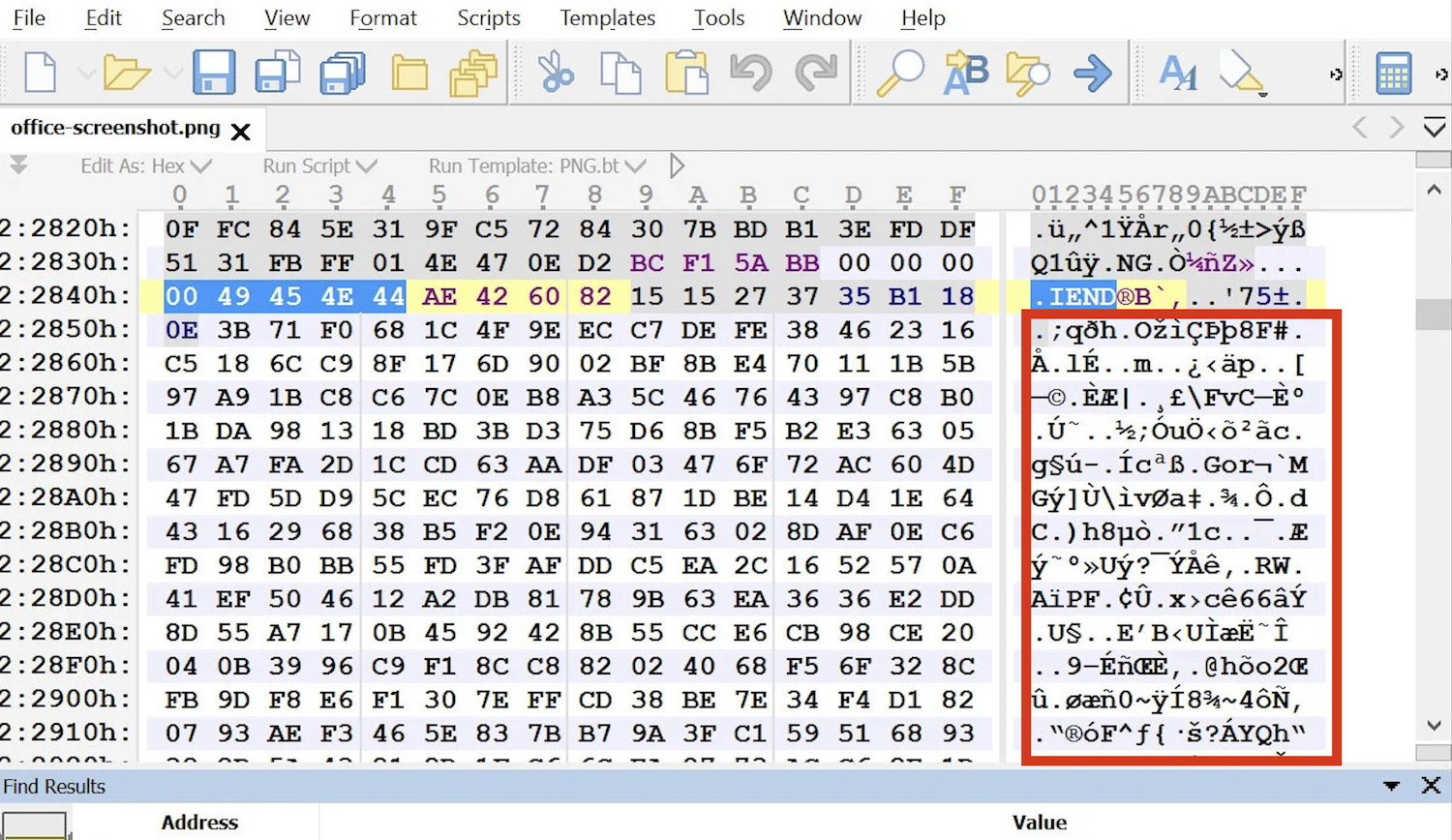The image size is (1452, 840).
Task: Select byte 0F at start of row 2:2820h
Action: pos(181,229)
